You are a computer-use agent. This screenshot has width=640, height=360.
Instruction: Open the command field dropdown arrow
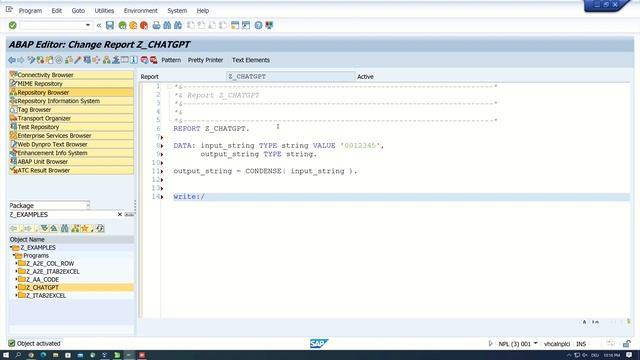point(88,25)
